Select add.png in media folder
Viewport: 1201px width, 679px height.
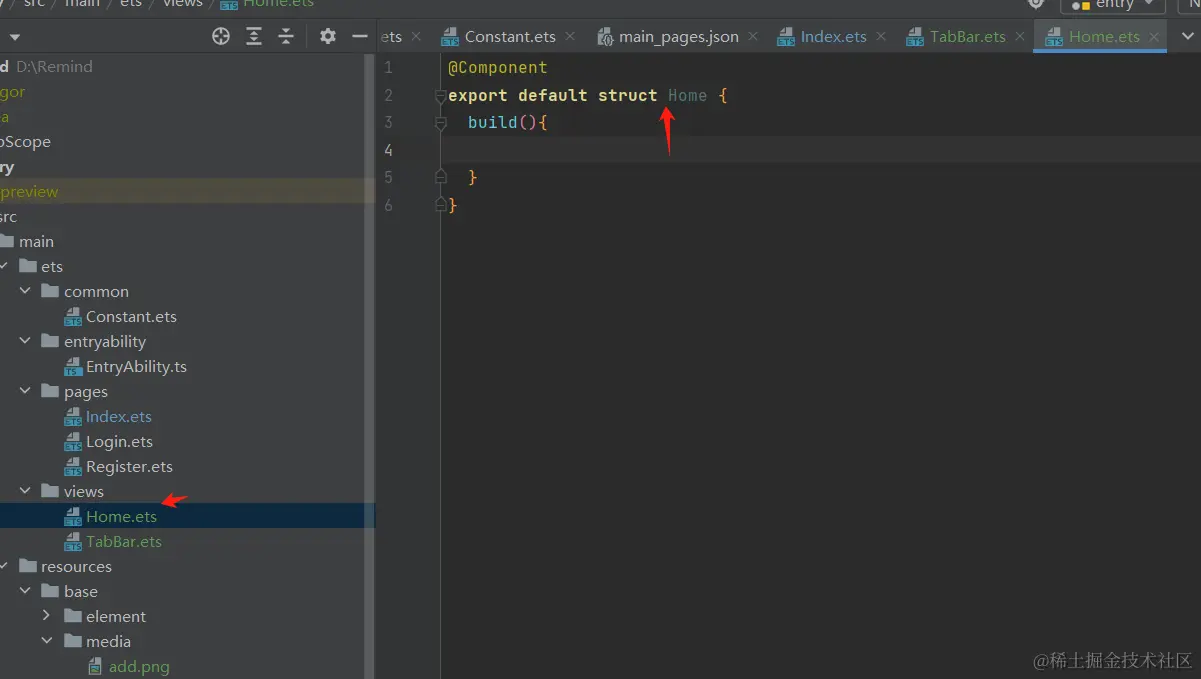click(x=139, y=667)
